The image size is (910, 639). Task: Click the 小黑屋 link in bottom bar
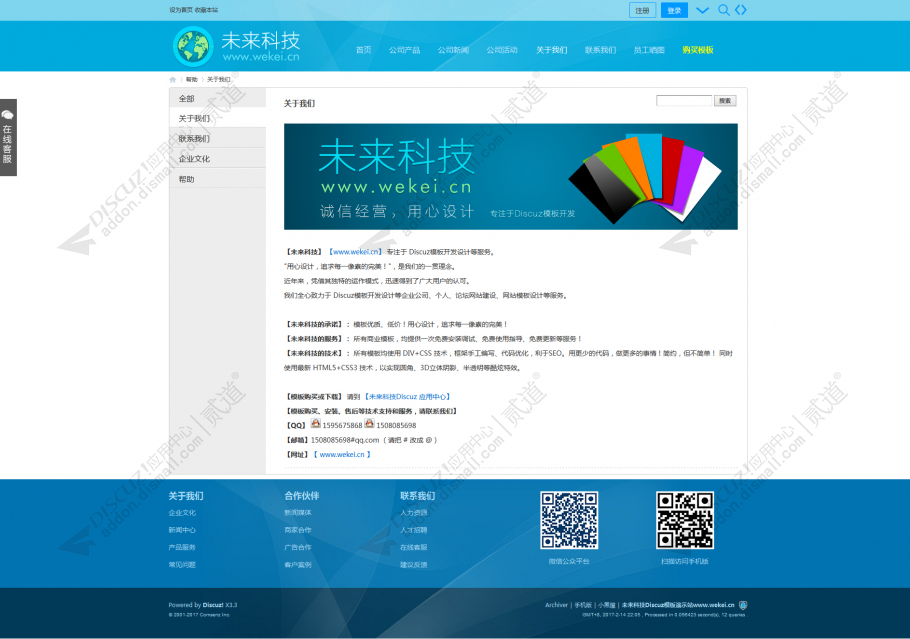pyautogui.click(x=606, y=605)
